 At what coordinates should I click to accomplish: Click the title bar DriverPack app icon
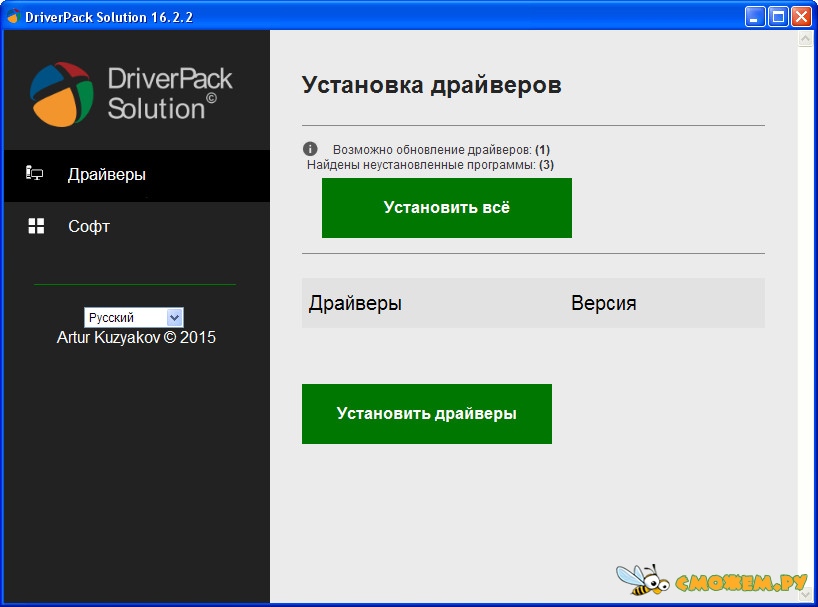coord(13,16)
